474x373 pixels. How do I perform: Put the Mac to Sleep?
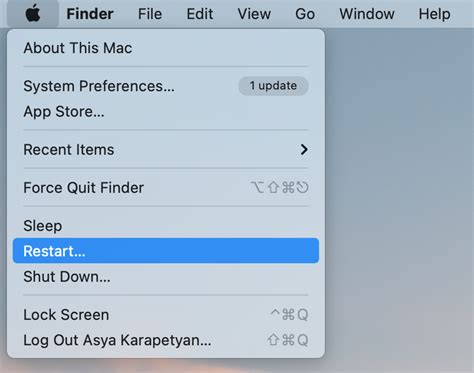[166, 226]
